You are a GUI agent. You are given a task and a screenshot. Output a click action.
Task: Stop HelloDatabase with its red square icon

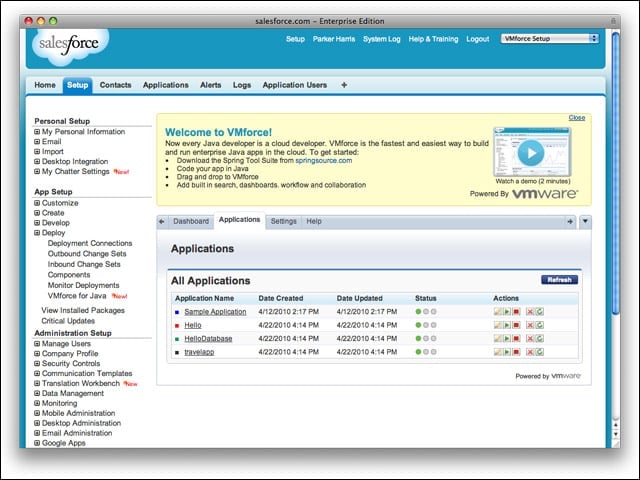pos(516,338)
